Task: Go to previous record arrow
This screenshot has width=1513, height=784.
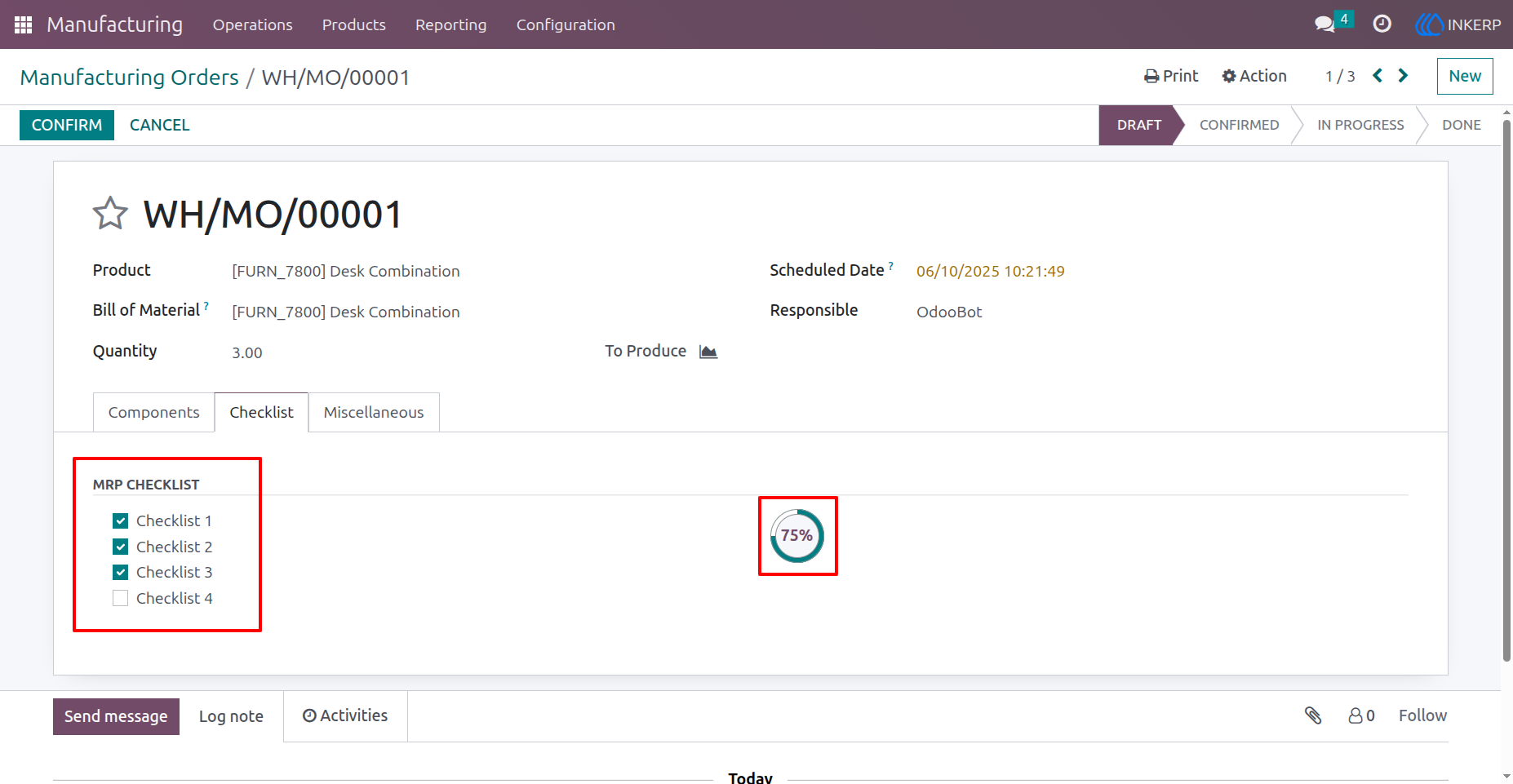Action: (1378, 76)
